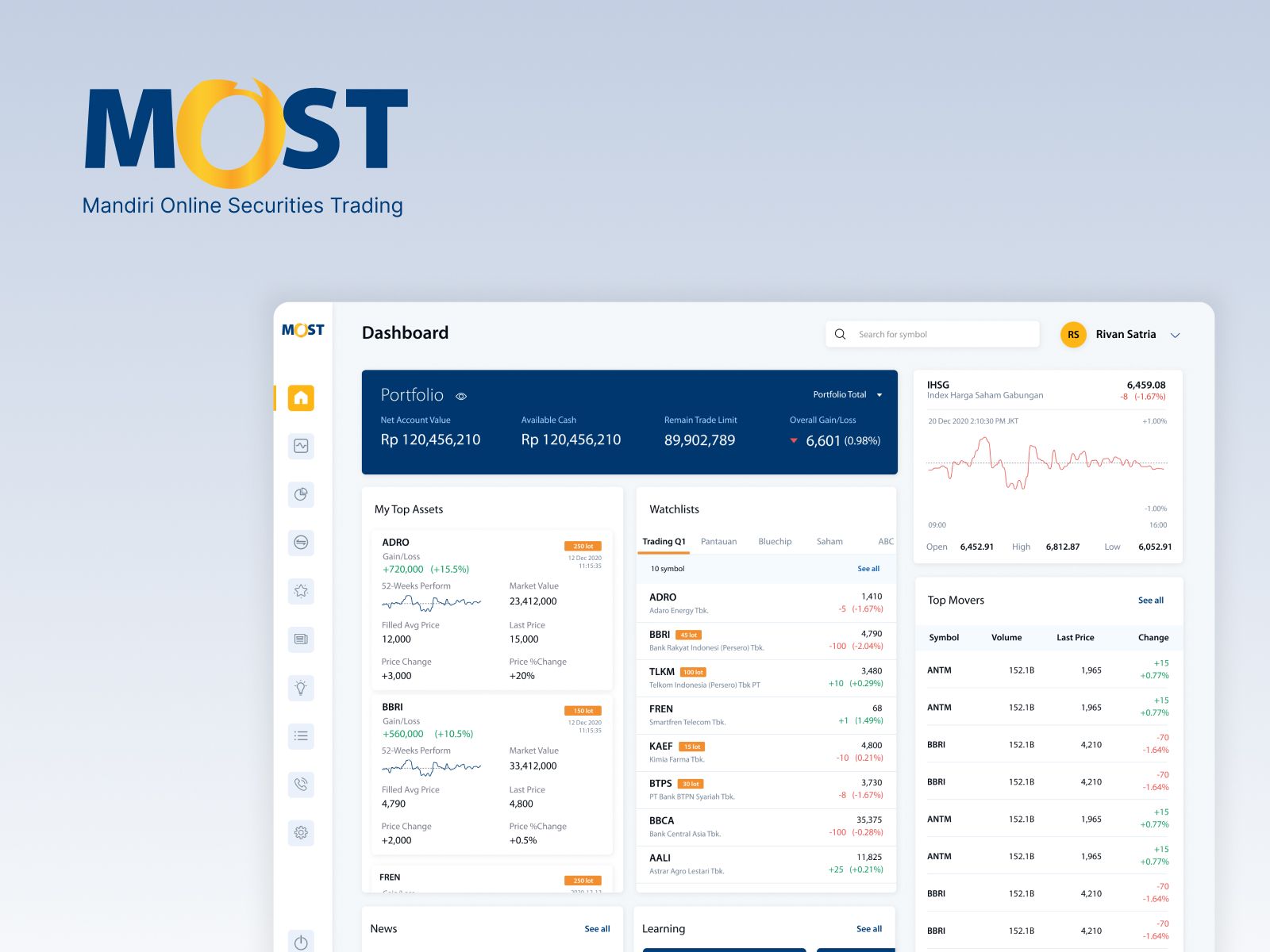Click ADRO 52-Weeks Perform sparkline
This screenshot has width=1270, height=952.
431,603
